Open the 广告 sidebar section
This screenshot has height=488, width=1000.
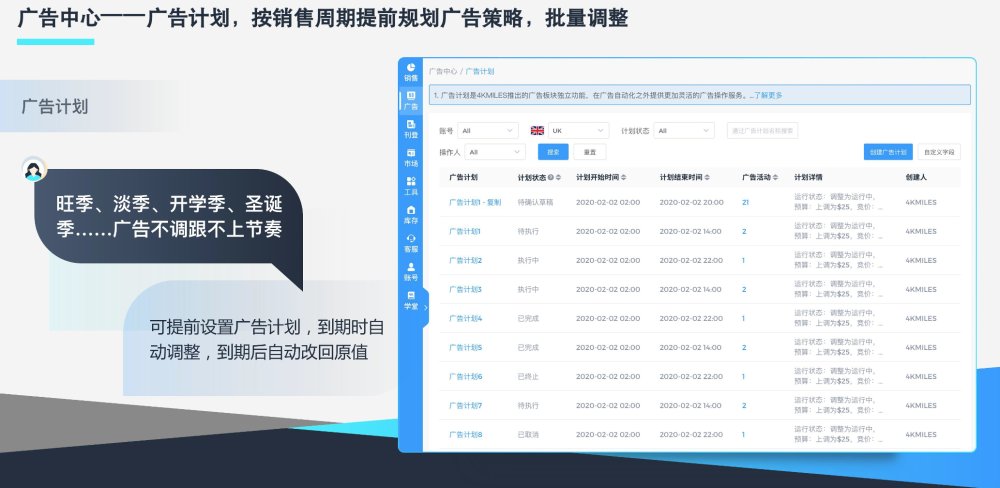click(411, 101)
